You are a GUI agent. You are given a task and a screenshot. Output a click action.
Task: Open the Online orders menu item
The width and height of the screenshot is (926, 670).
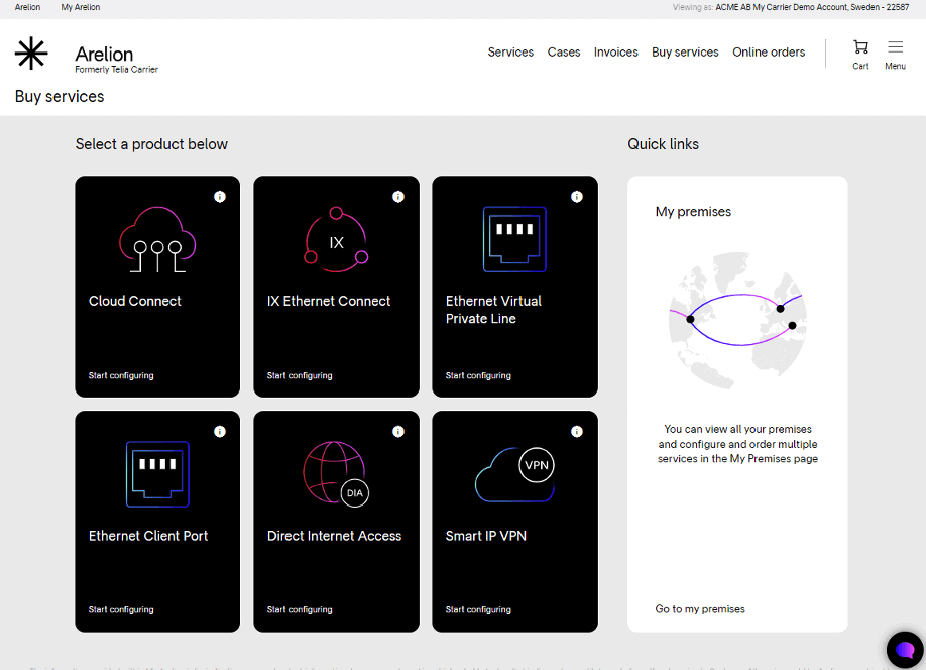(768, 53)
